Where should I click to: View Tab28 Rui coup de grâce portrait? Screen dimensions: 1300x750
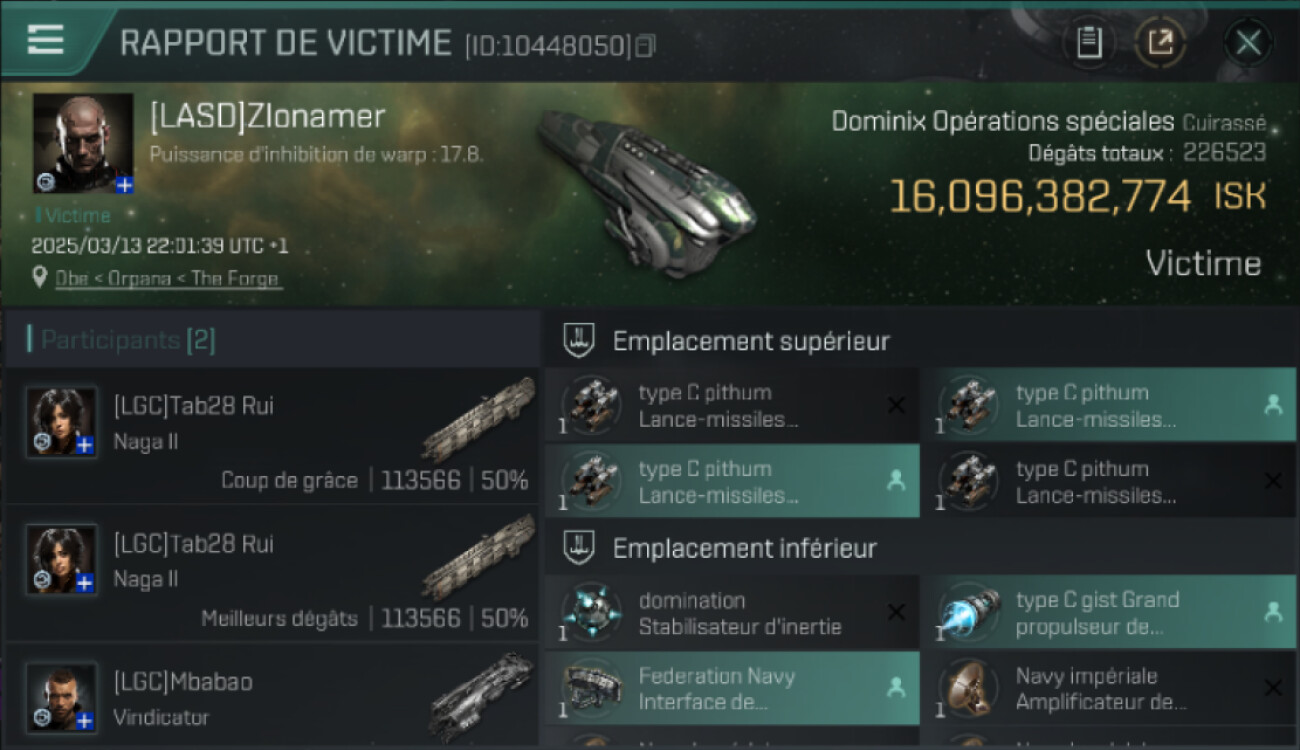[x=61, y=422]
